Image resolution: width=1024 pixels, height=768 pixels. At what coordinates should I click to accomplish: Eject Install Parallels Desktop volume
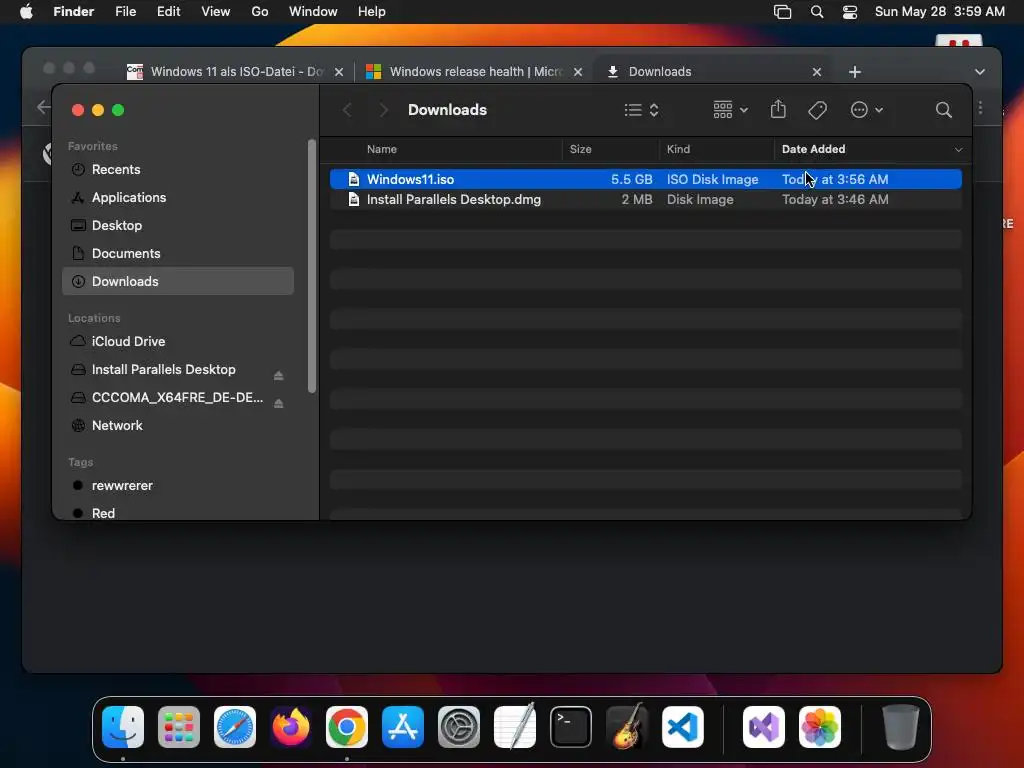278,375
